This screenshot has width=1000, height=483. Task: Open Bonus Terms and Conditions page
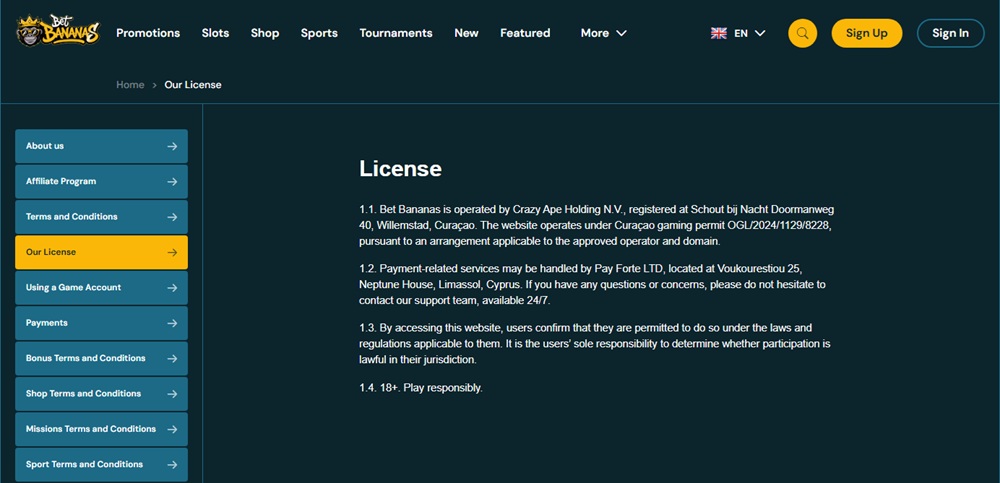pos(101,359)
